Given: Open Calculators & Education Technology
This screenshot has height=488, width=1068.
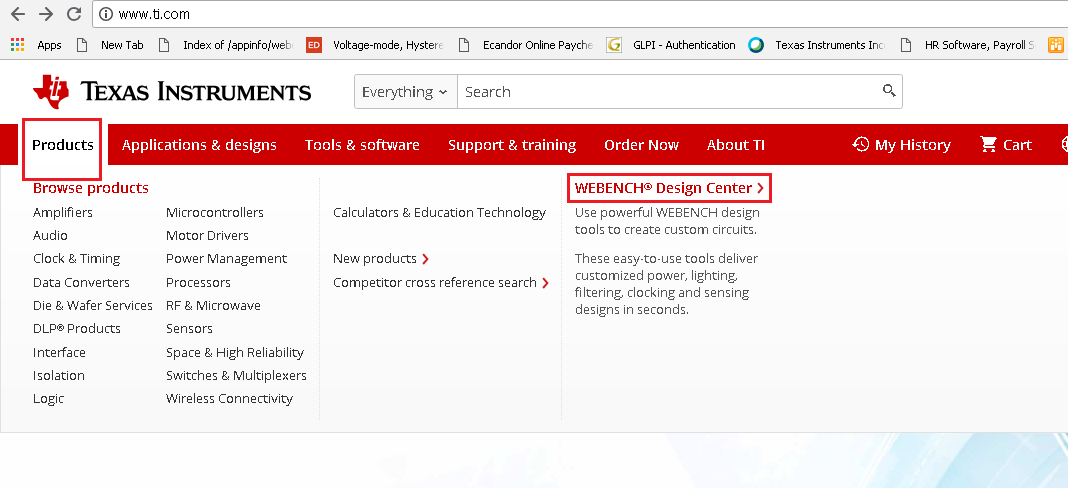Looking at the screenshot, I should pyautogui.click(x=439, y=213).
